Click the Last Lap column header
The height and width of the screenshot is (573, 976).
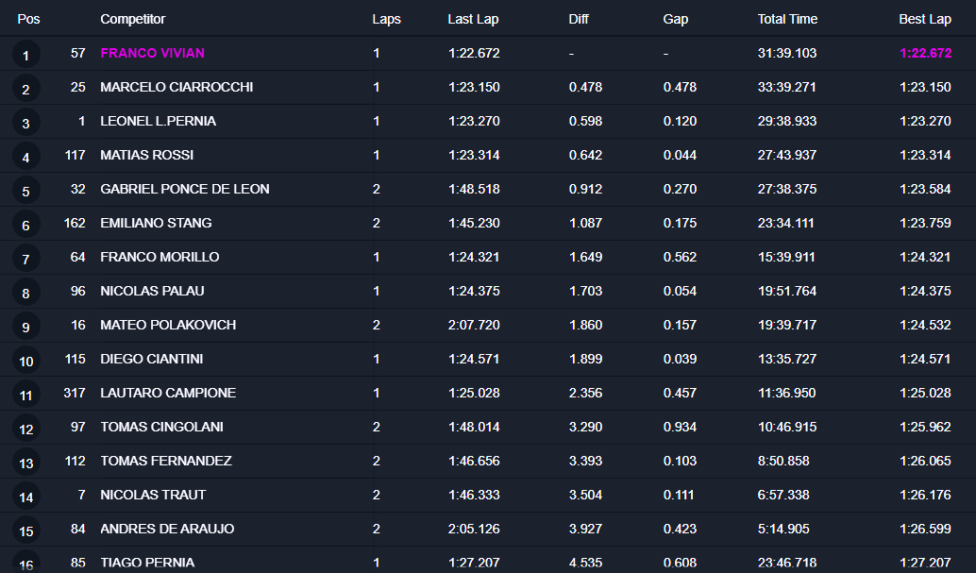[x=474, y=19]
